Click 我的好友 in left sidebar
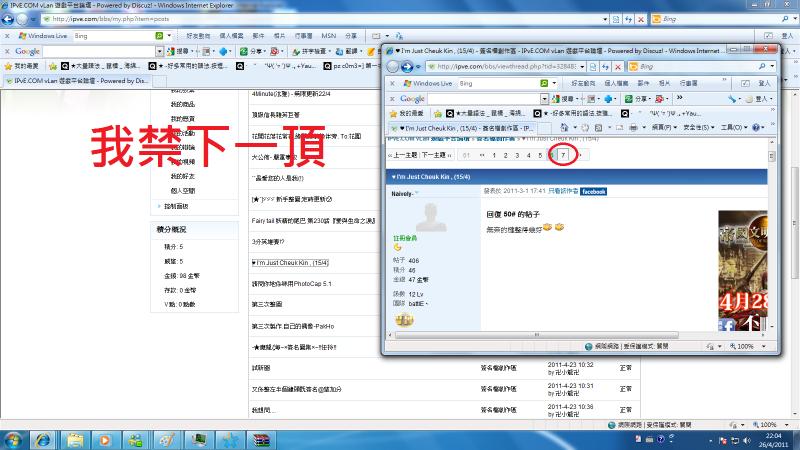 [x=182, y=176]
